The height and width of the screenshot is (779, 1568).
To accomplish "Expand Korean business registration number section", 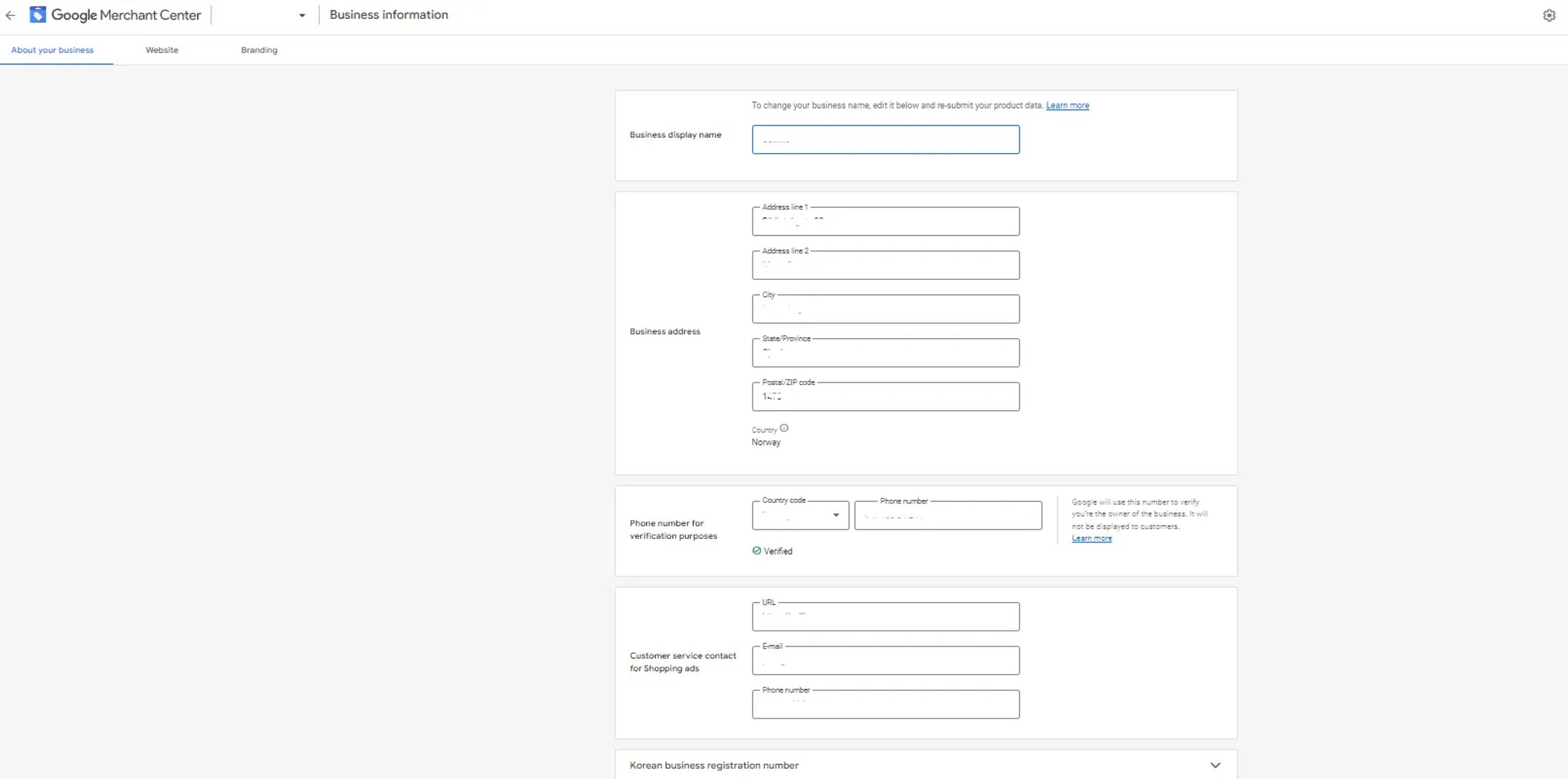I will click(1215, 765).
